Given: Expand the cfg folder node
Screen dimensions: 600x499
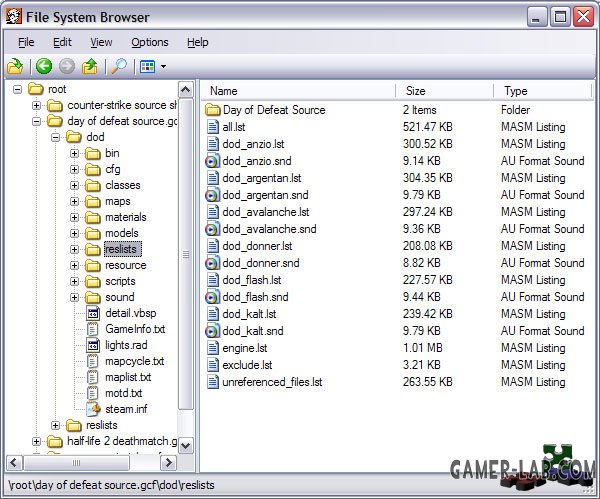Looking at the screenshot, I should coord(75,170).
